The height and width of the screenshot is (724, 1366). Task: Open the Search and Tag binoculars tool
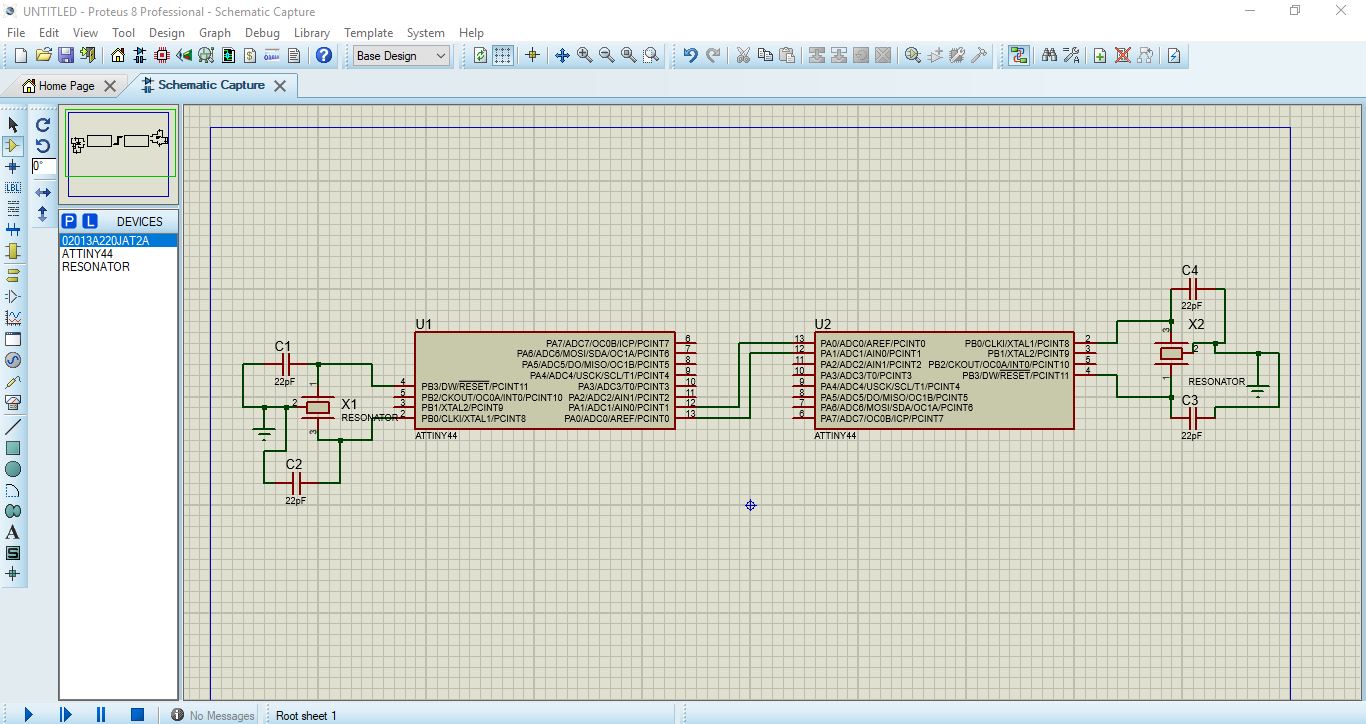tap(1049, 56)
